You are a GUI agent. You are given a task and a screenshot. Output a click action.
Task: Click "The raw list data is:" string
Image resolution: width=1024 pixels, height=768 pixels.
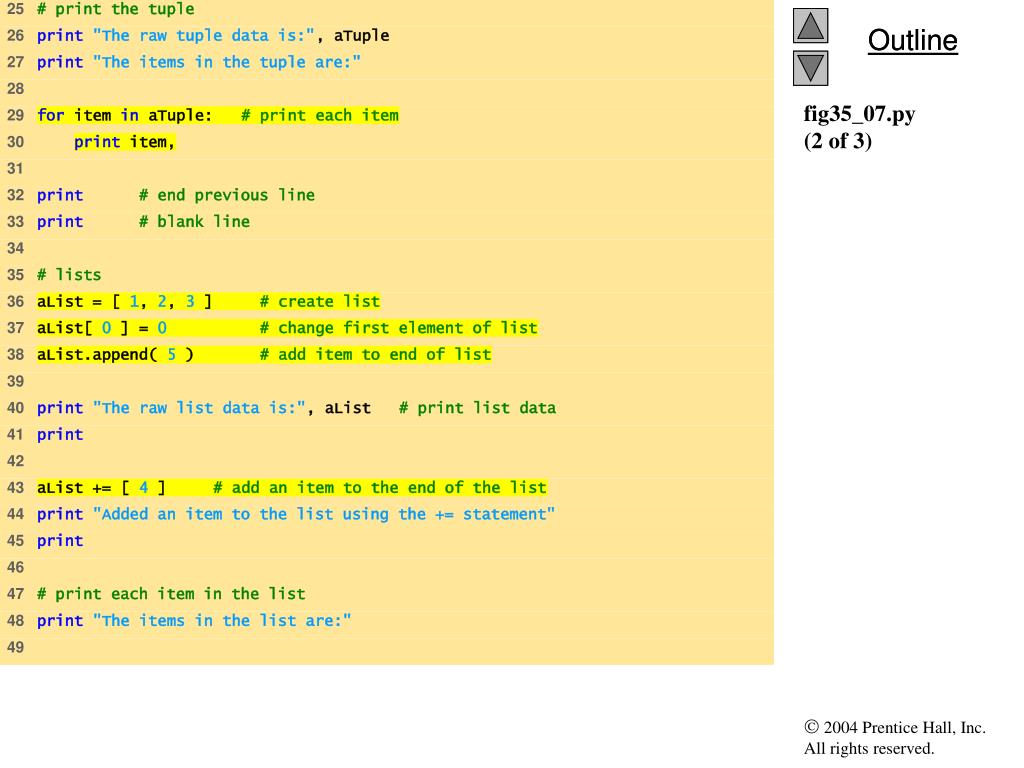[199, 408]
